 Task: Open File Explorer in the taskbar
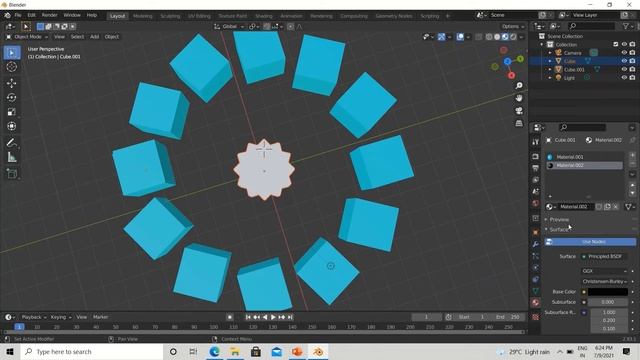235,352
